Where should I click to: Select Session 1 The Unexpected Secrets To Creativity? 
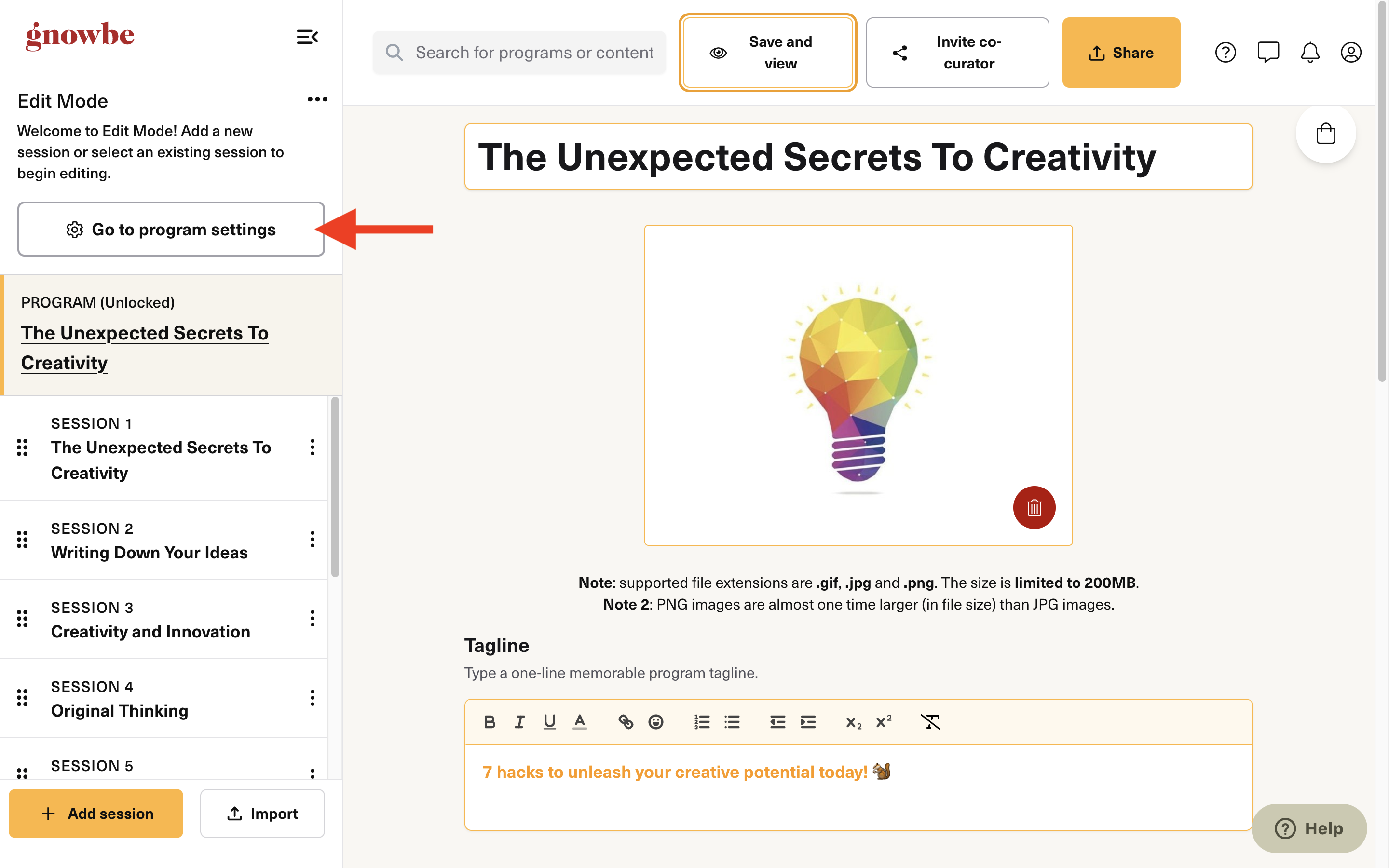coord(163,448)
